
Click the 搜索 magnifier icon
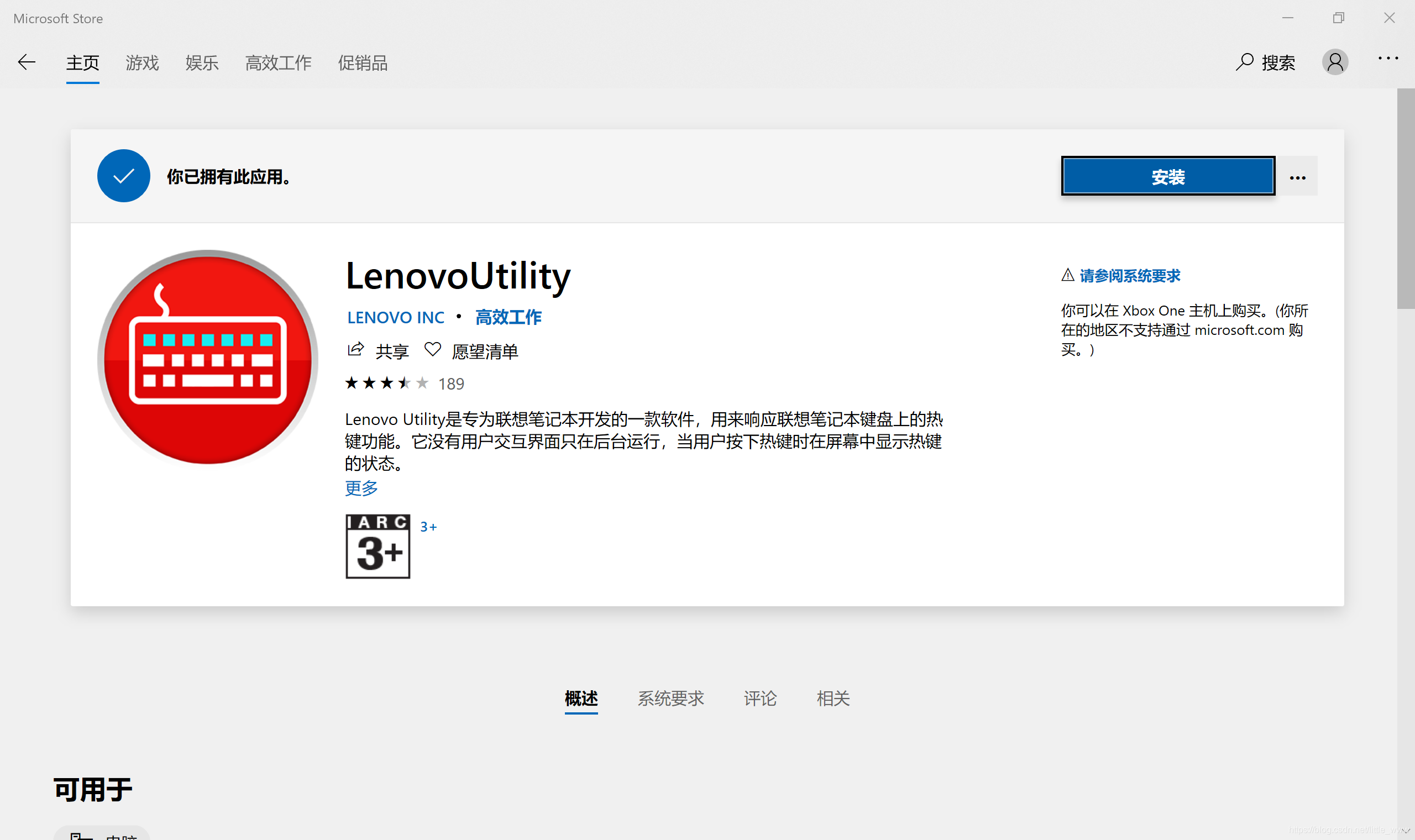1245,62
